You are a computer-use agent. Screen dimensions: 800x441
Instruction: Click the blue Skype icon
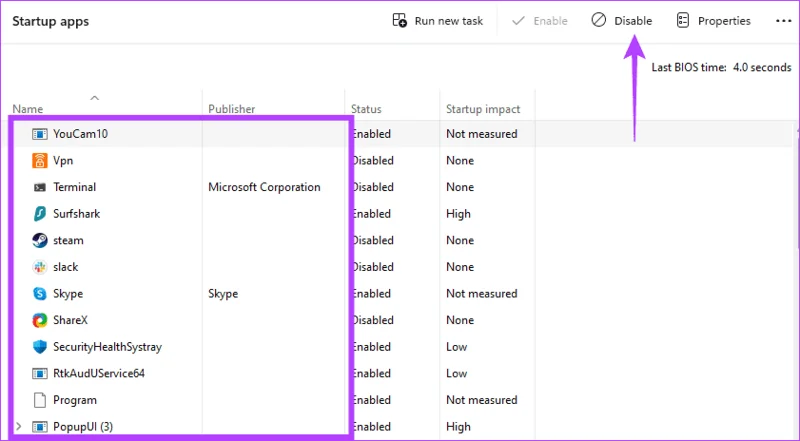tap(40, 293)
